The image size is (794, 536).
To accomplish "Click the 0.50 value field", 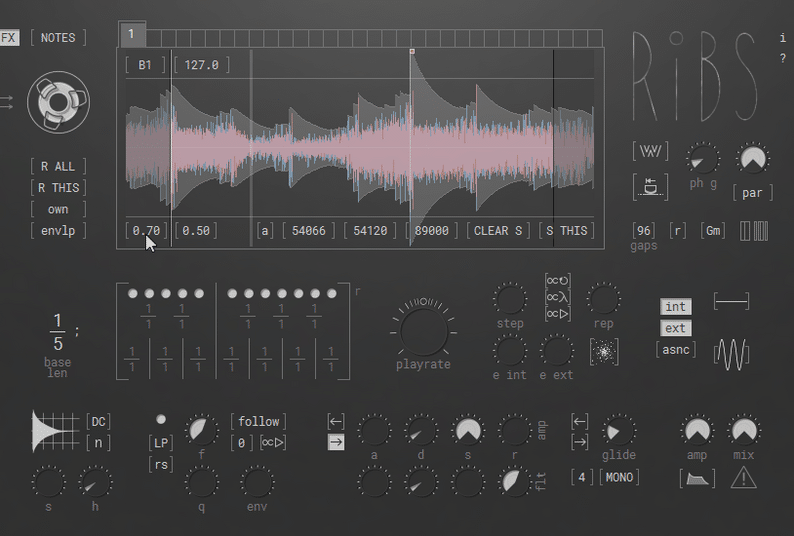I will click(x=196, y=231).
